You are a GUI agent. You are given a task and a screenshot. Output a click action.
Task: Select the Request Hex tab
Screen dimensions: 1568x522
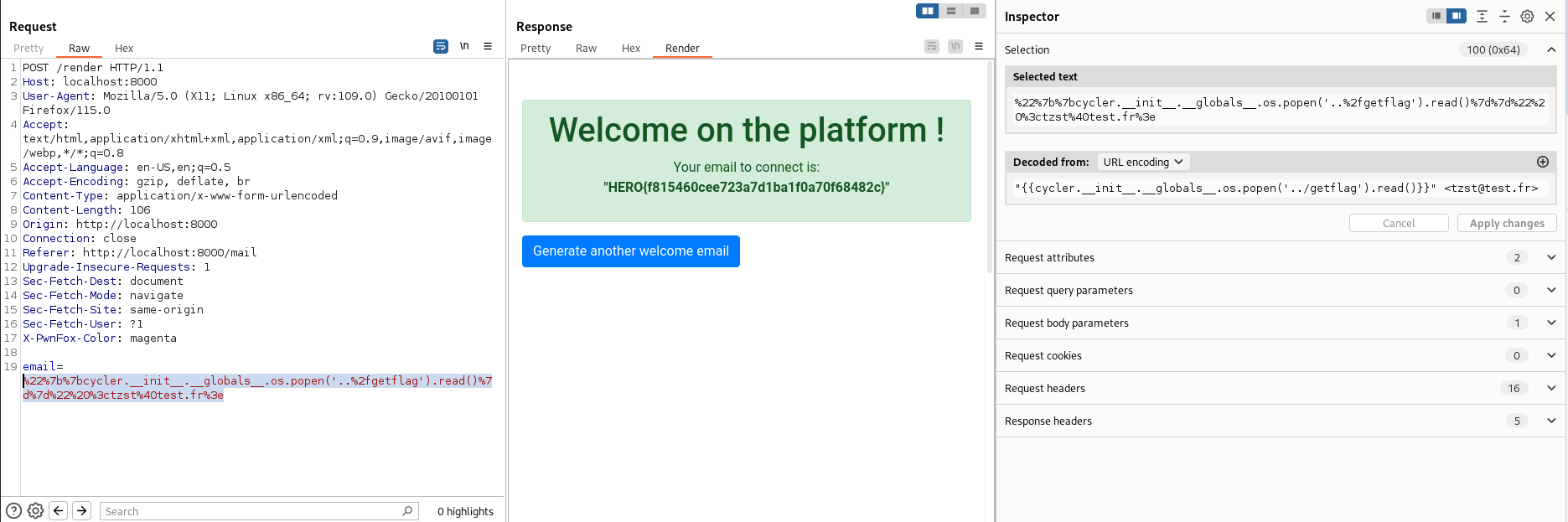(x=124, y=49)
